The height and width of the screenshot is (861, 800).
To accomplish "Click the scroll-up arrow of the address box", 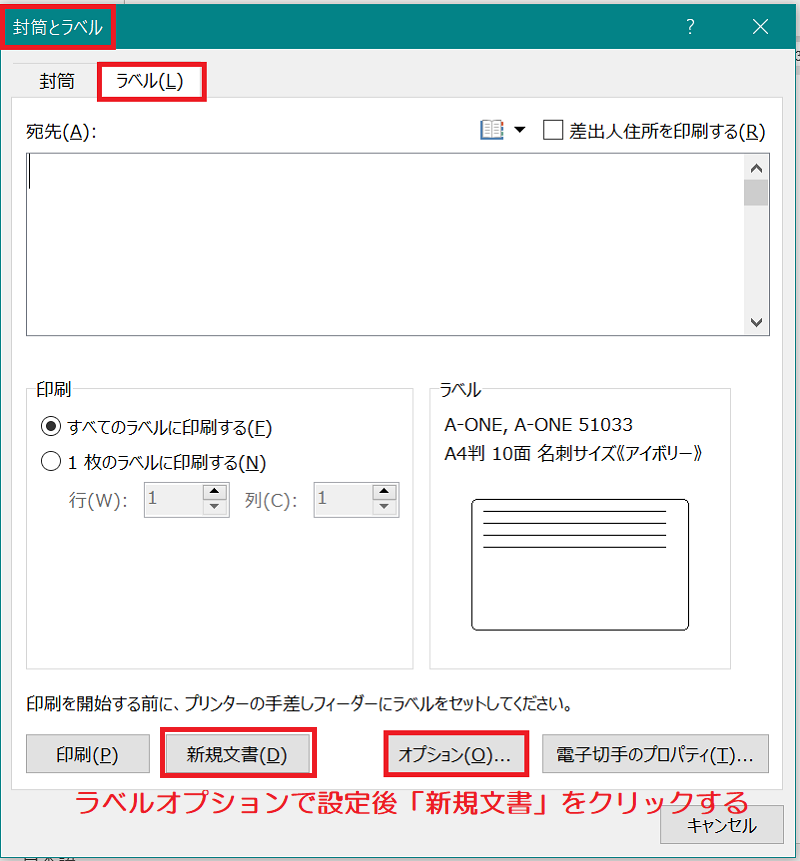I will (759, 167).
